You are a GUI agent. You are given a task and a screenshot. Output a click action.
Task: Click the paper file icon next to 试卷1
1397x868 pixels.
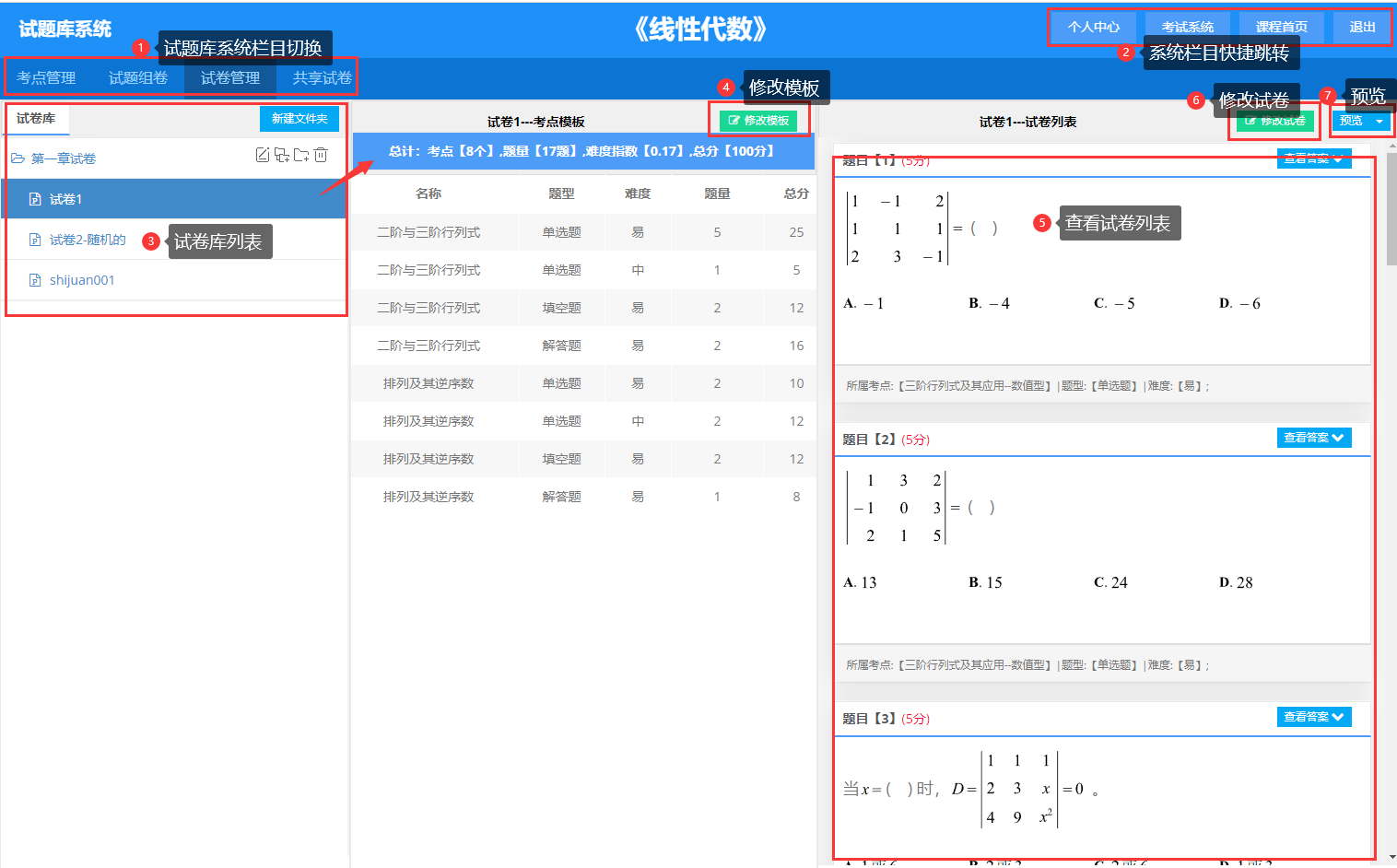coord(35,199)
